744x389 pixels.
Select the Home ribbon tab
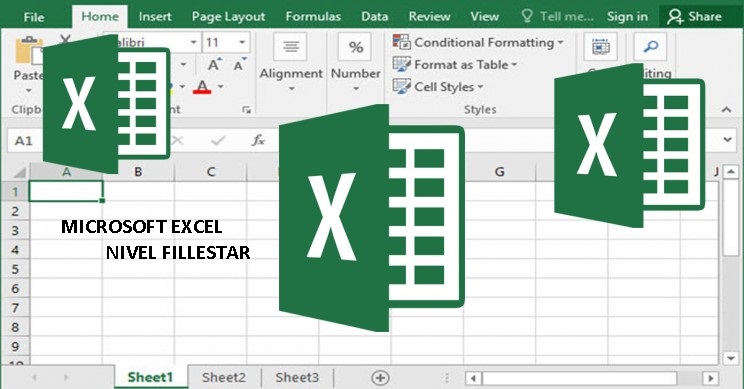100,17
